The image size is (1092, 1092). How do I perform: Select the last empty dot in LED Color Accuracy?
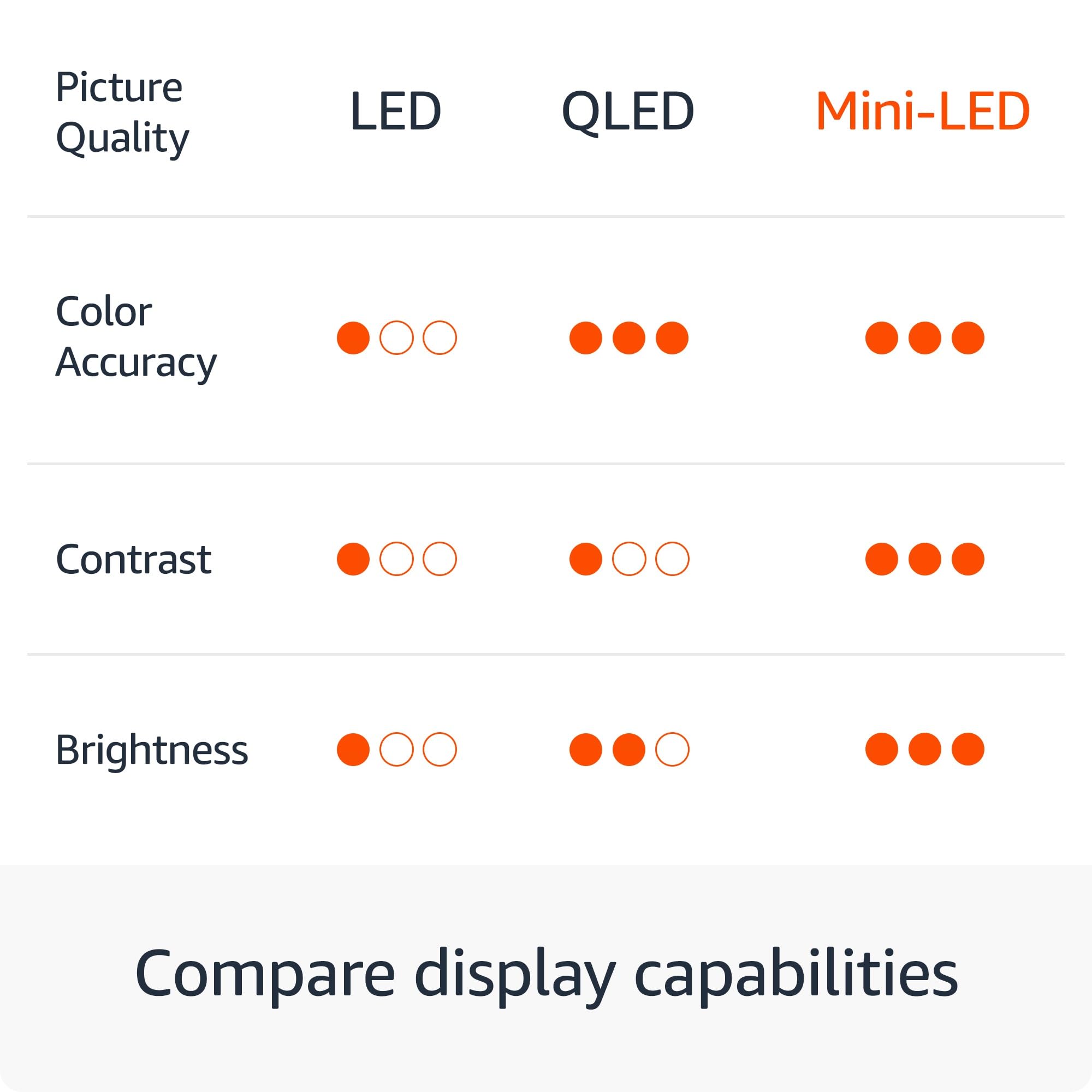[x=440, y=338]
